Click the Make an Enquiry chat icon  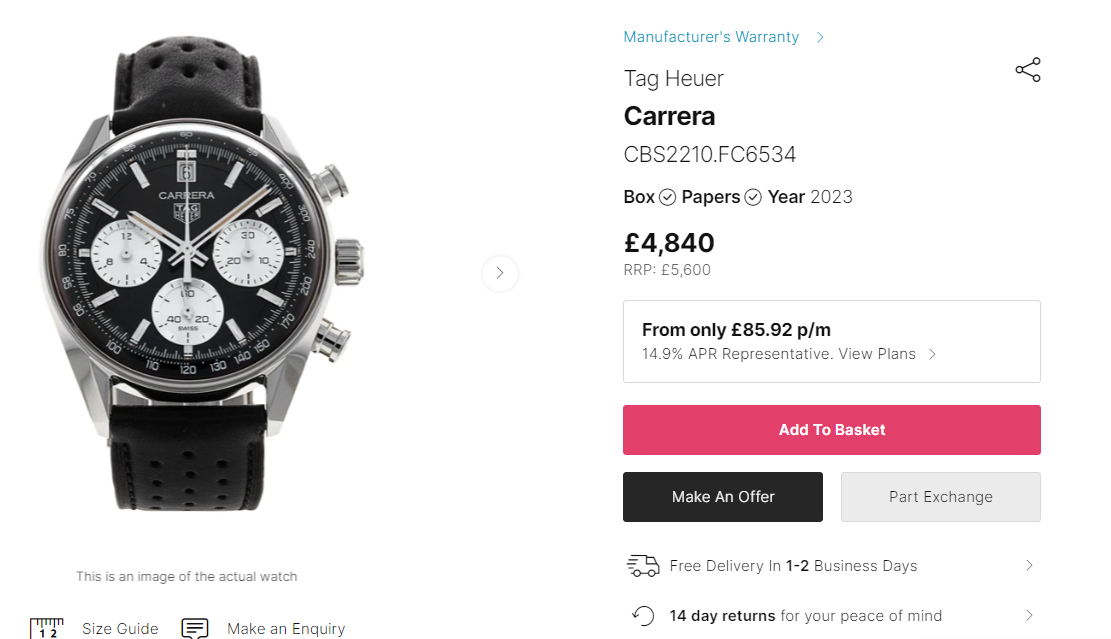tap(195, 628)
